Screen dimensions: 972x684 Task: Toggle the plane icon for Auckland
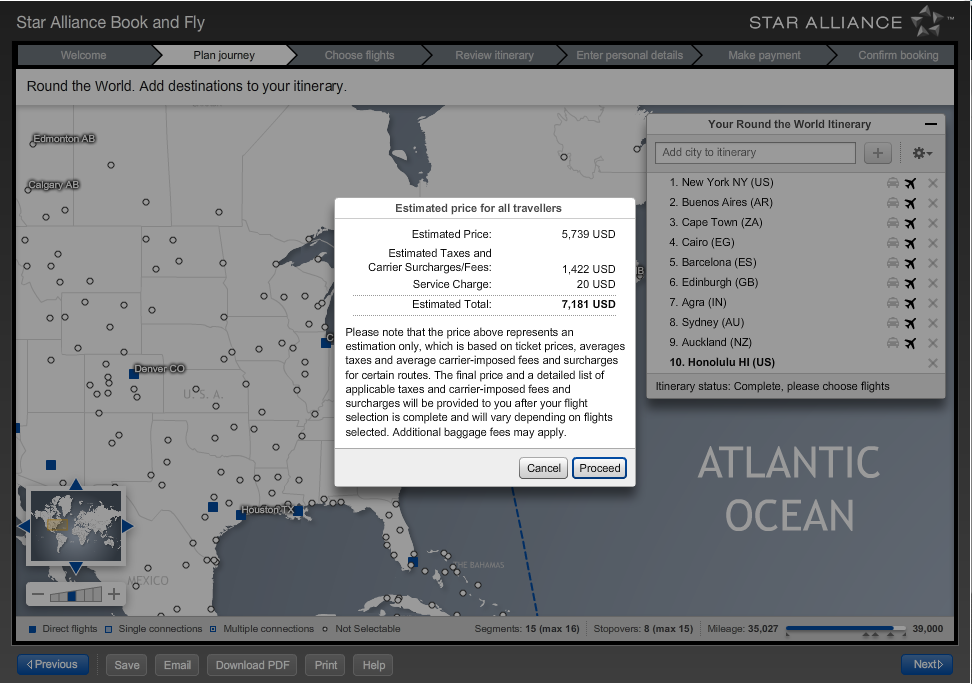pos(910,343)
